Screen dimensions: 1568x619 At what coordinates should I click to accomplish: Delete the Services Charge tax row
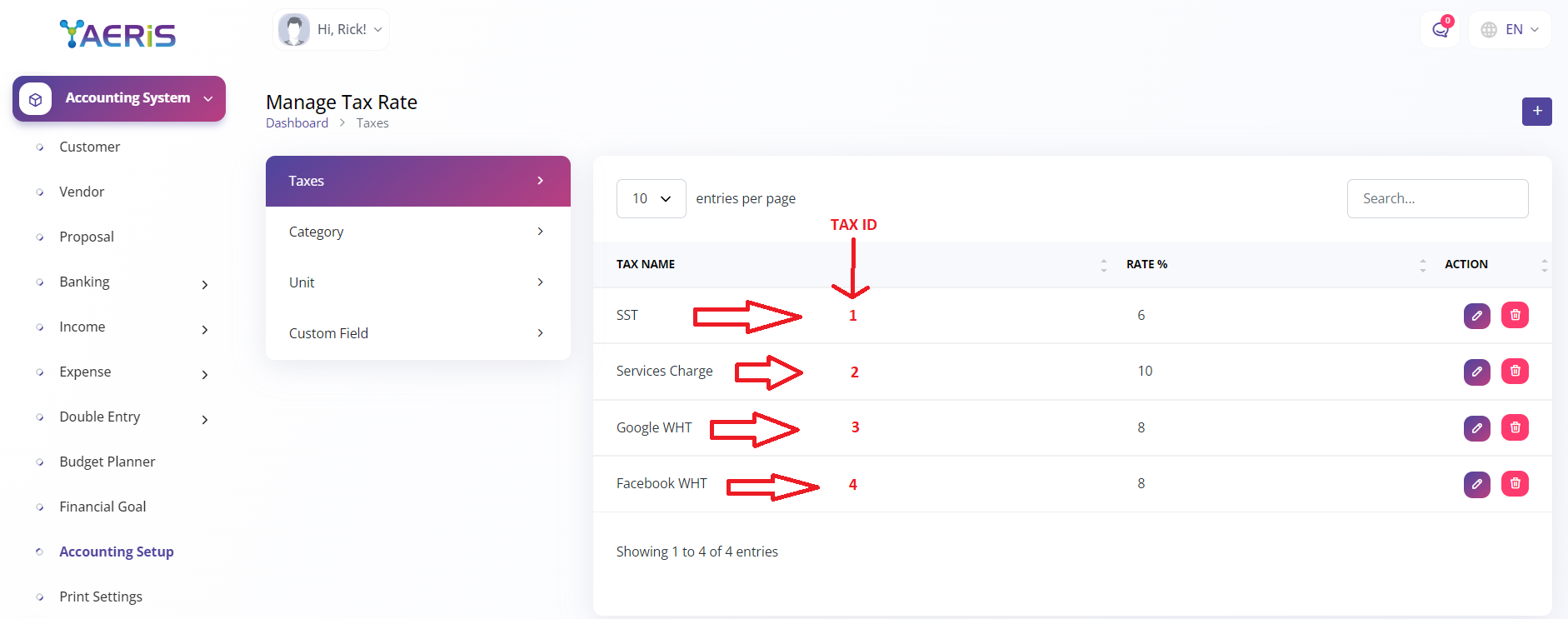(x=1515, y=372)
